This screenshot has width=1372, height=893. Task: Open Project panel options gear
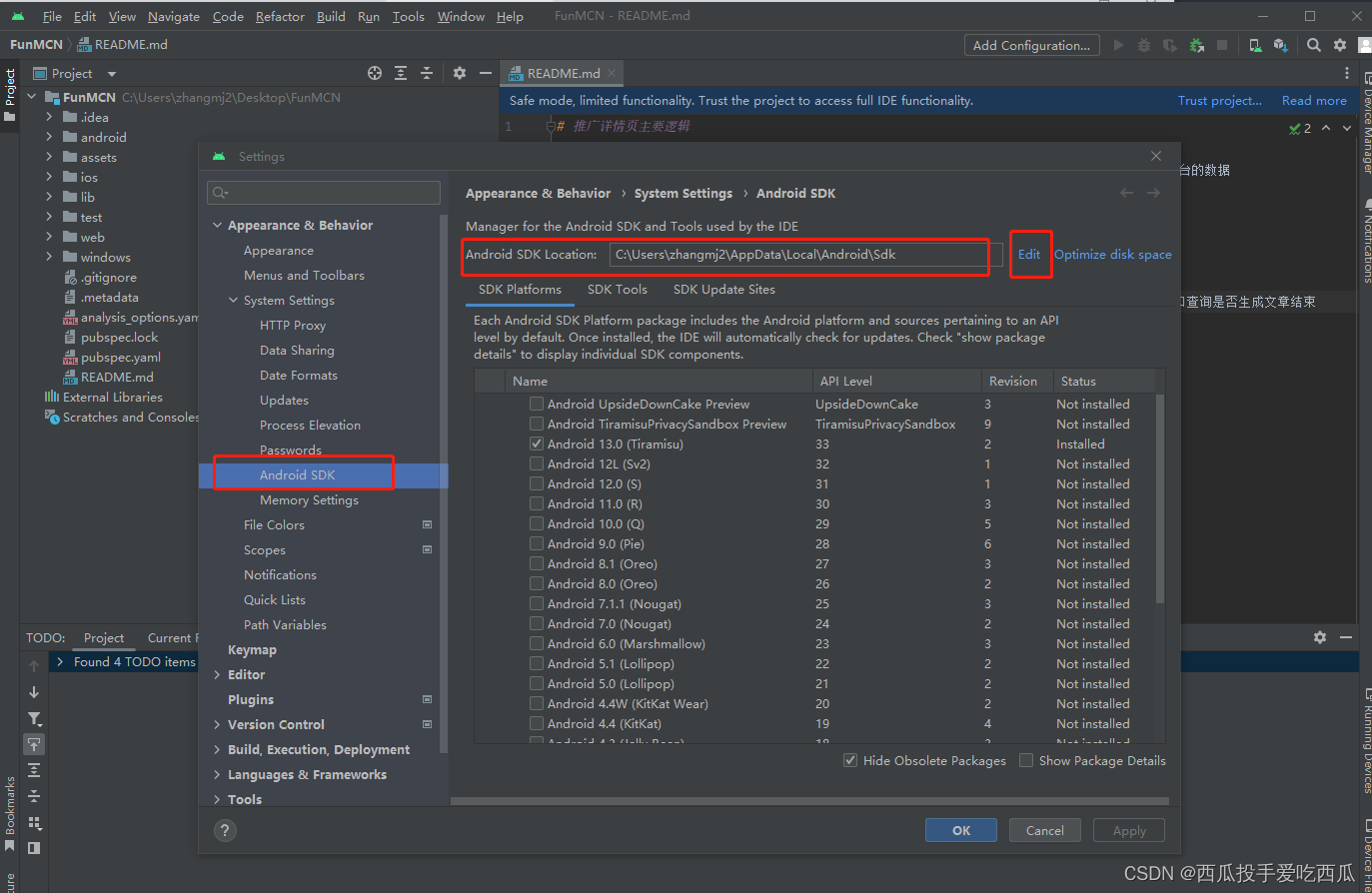pyautogui.click(x=460, y=73)
